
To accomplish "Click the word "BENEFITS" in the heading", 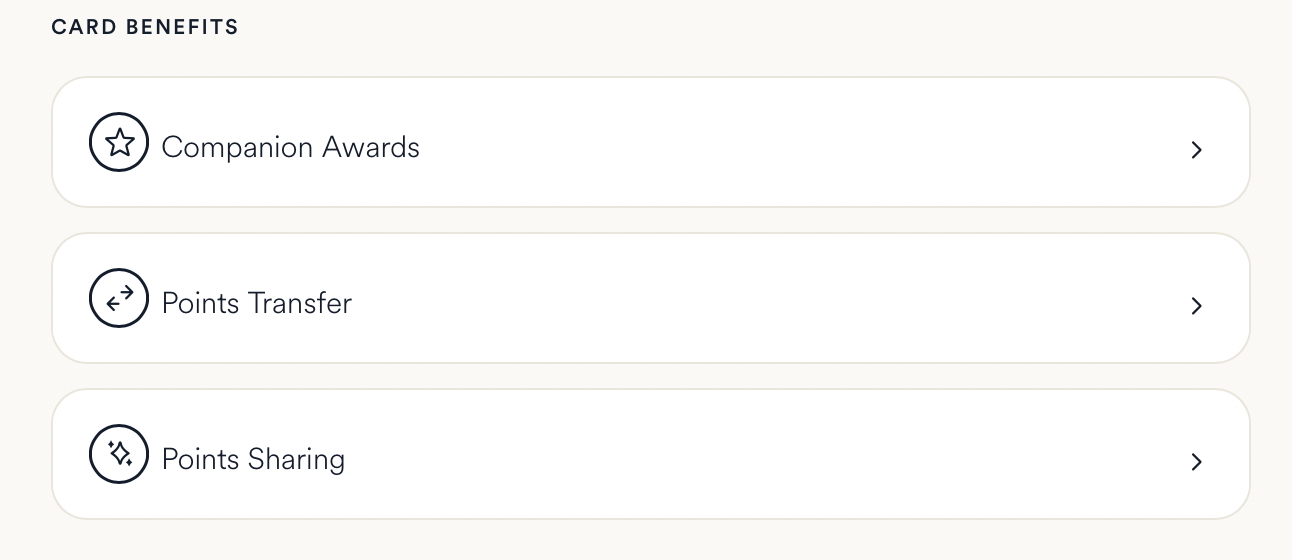I will (x=183, y=27).
